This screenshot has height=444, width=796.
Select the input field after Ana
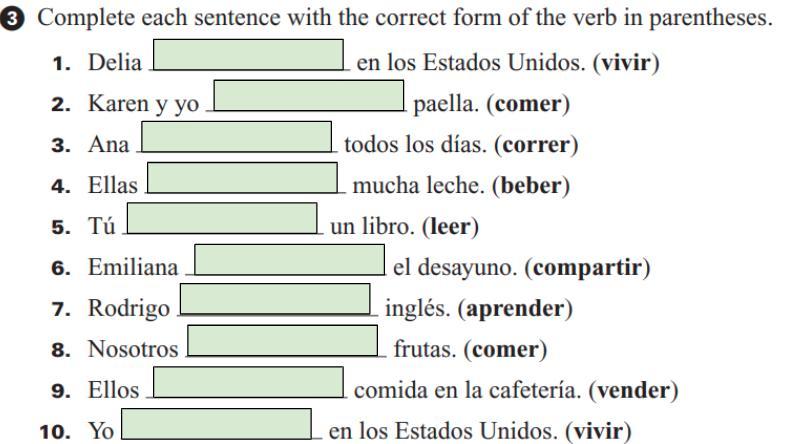[x=237, y=136]
